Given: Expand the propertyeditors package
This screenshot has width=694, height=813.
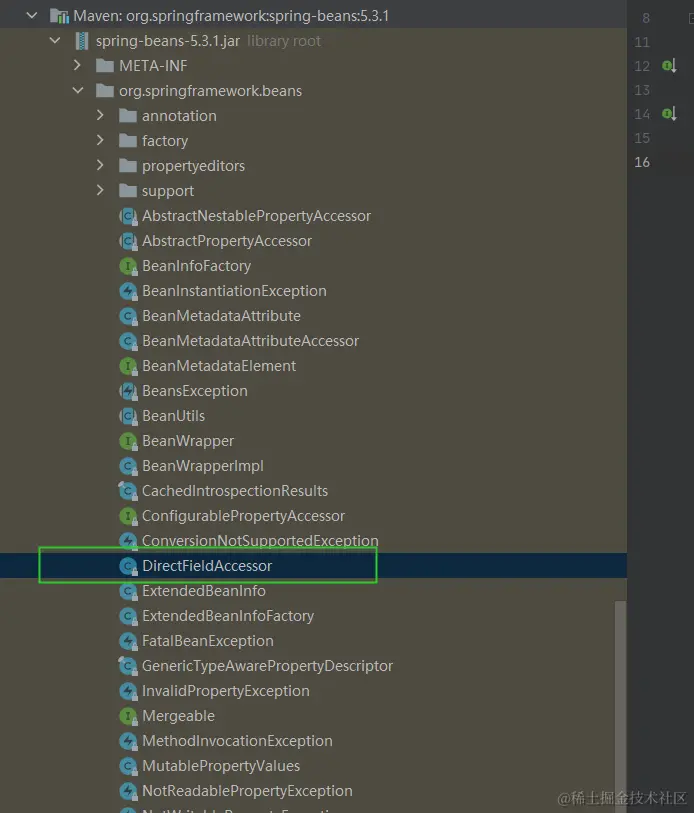Looking at the screenshot, I should pyautogui.click(x=100, y=165).
